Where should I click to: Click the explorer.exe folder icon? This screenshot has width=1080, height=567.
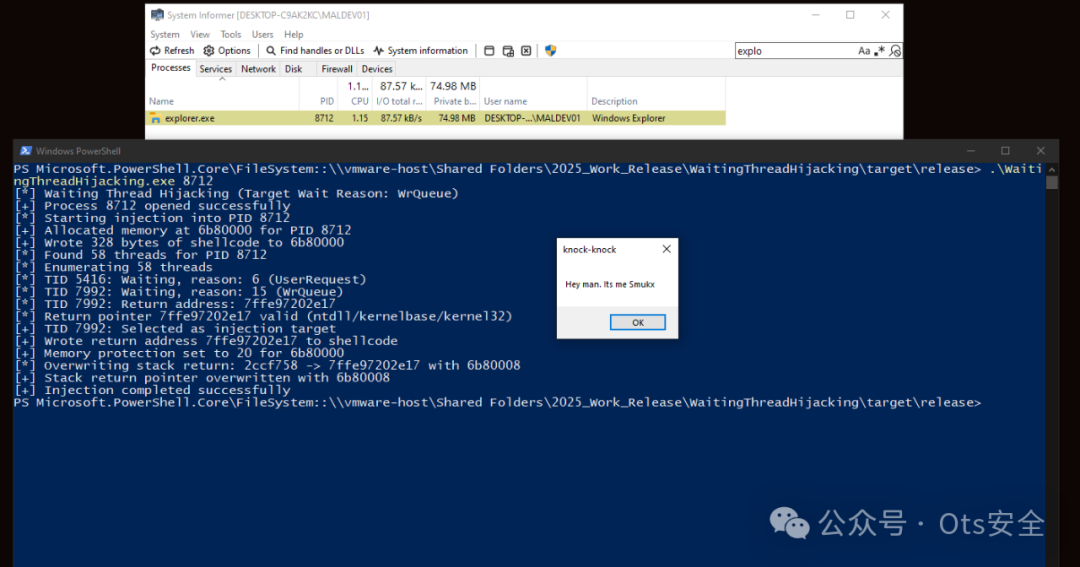pyautogui.click(x=155, y=118)
